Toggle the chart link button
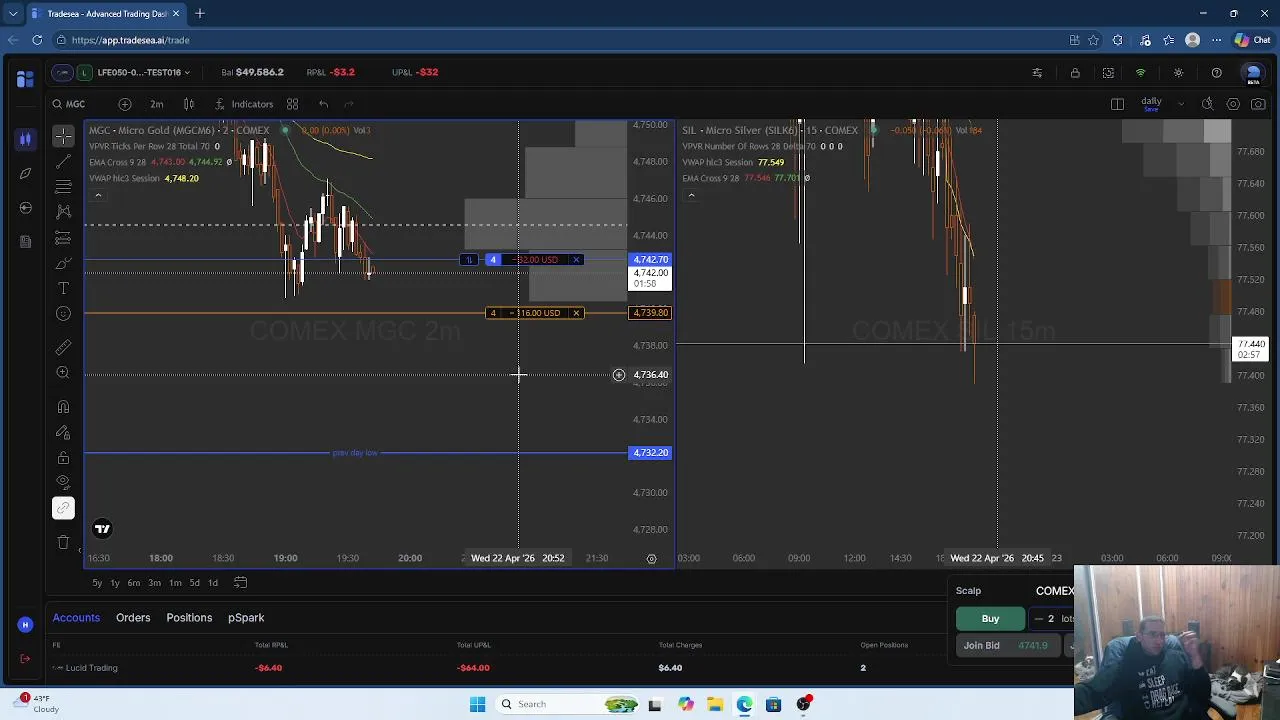 [x=63, y=508]
